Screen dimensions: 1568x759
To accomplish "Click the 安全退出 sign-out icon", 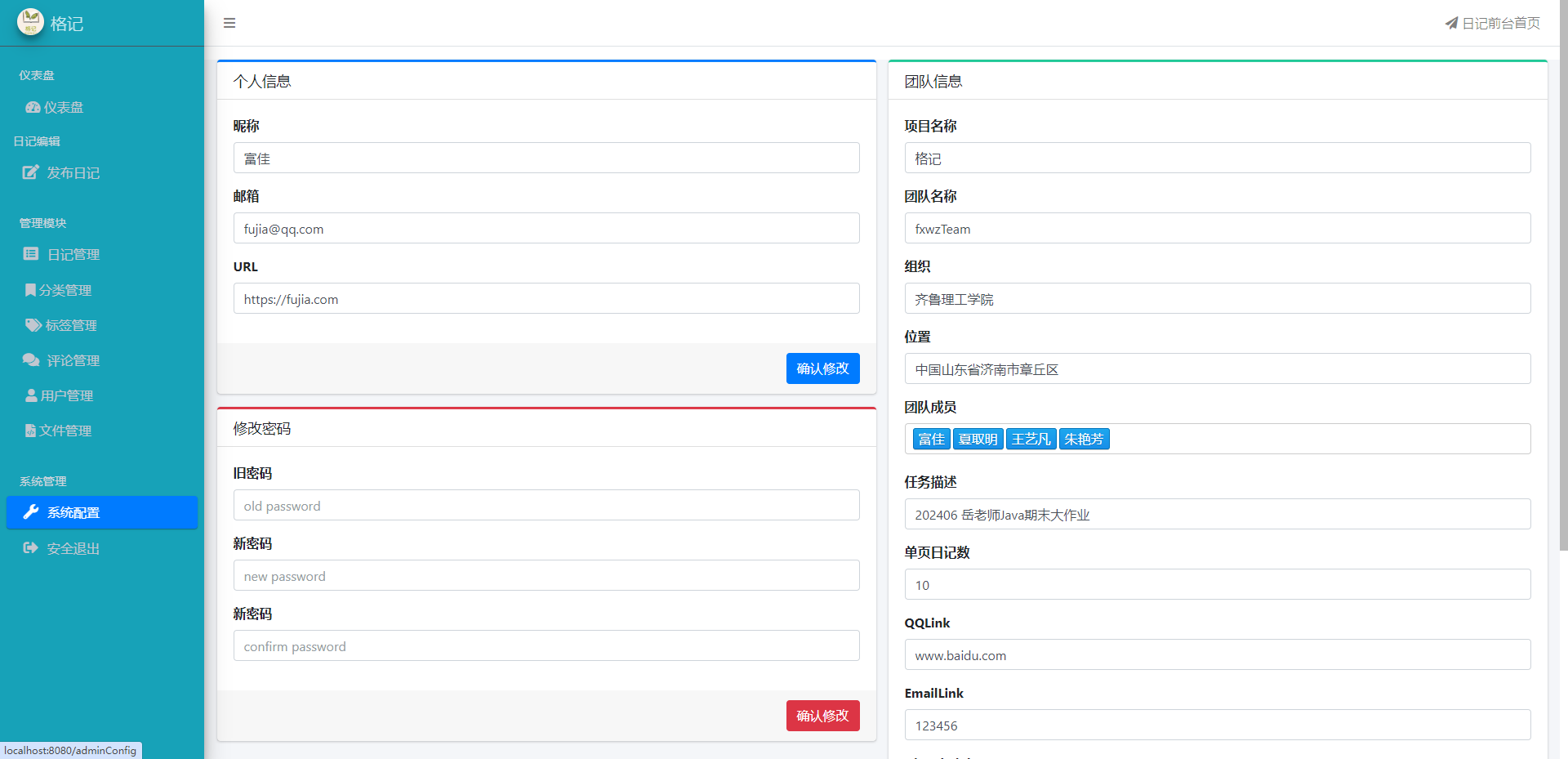I will 31,548.
